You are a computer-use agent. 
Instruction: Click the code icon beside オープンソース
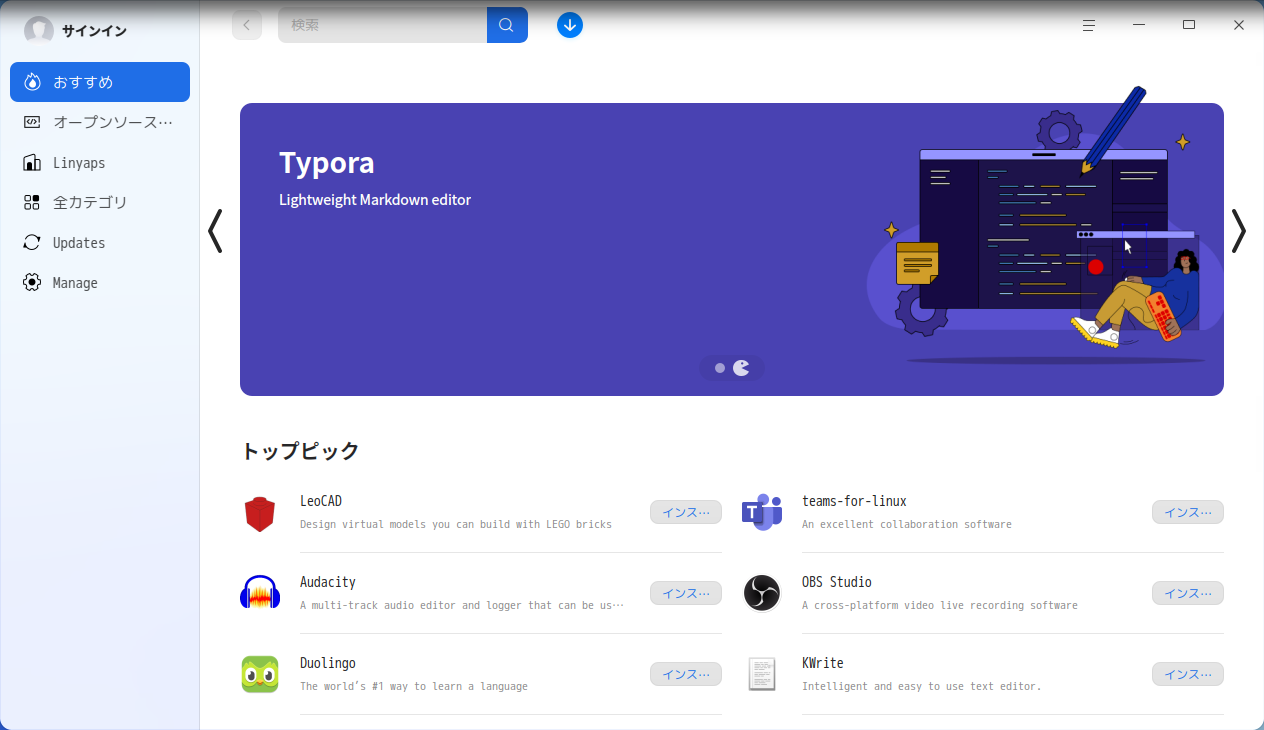coord(32,122)
